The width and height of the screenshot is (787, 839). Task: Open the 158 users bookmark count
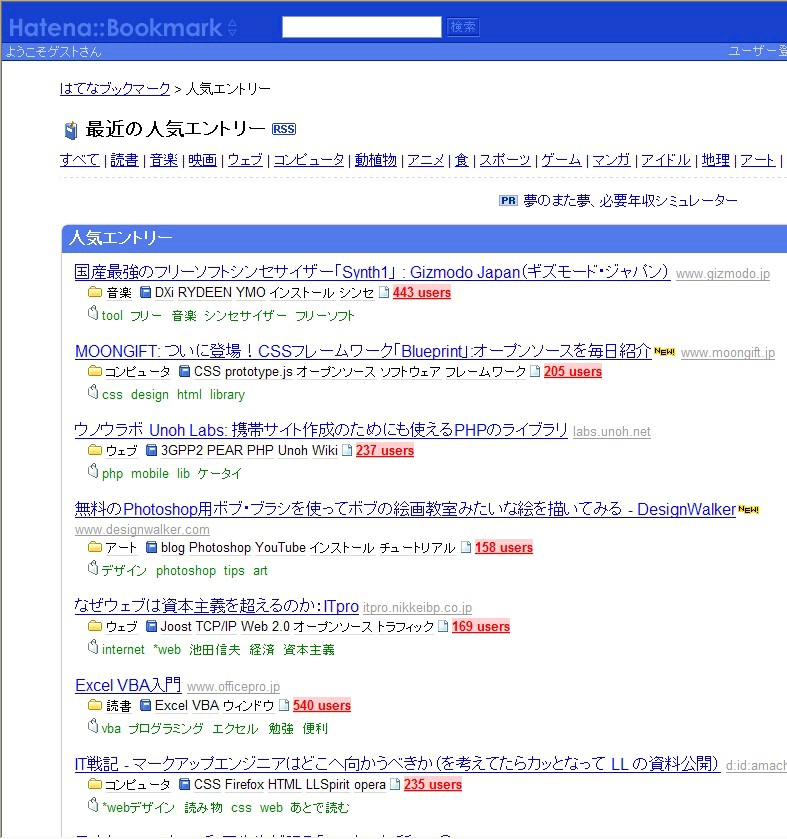[503, 547]
